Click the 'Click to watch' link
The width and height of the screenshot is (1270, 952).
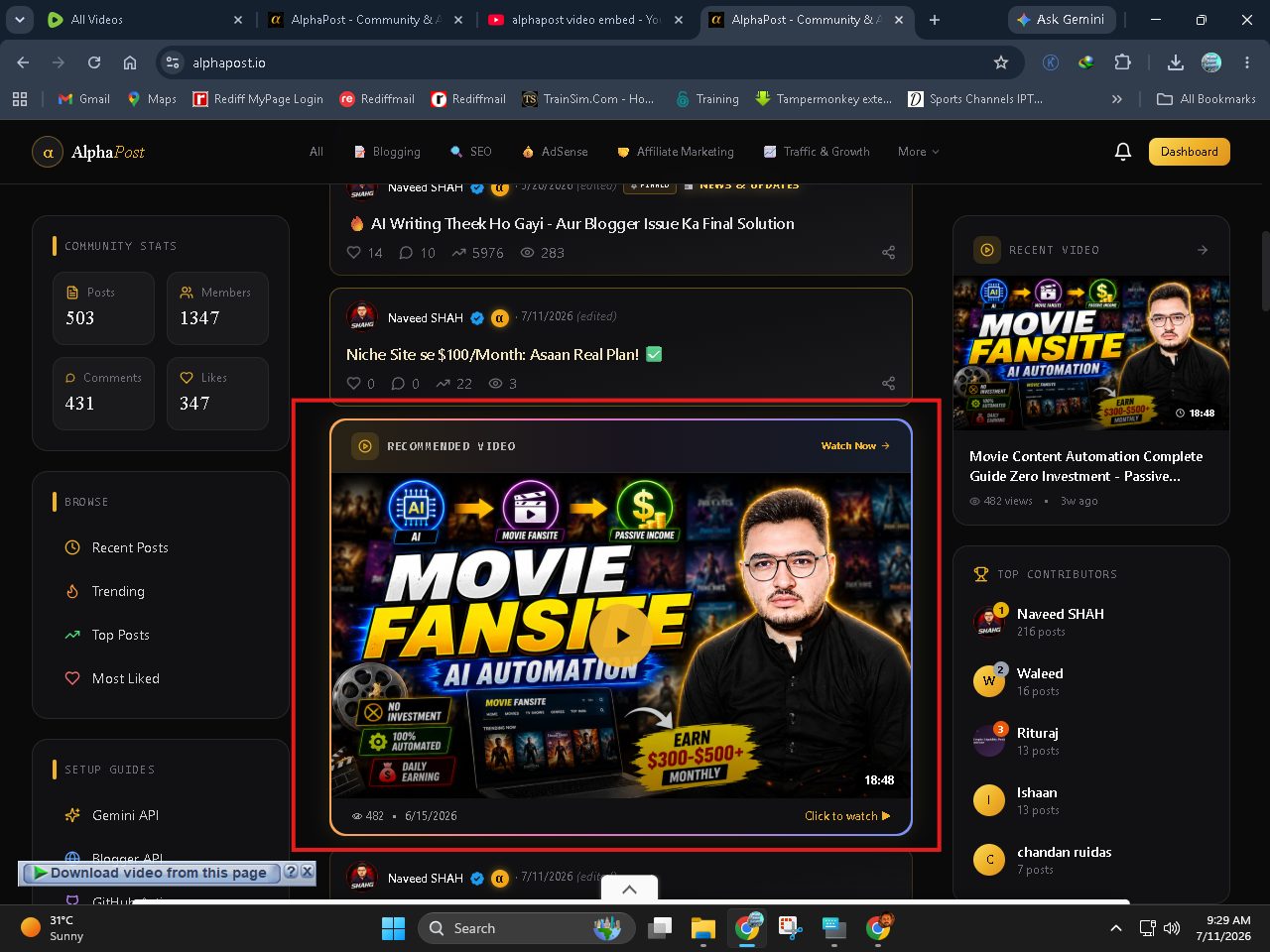click(847, 816)
